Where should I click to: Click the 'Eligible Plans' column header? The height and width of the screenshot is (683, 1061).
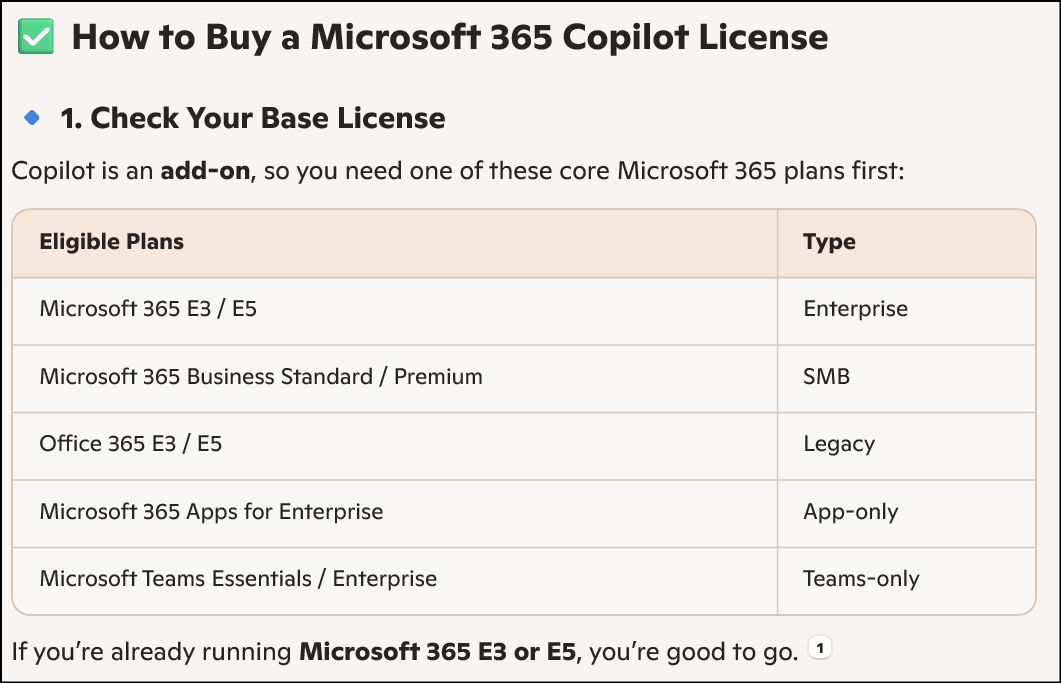pos(112,242)
